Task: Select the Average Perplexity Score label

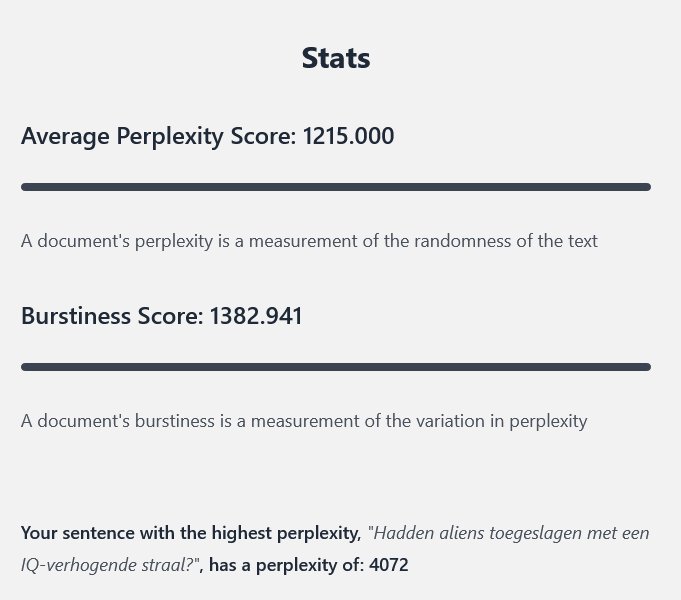Action: 159,136
